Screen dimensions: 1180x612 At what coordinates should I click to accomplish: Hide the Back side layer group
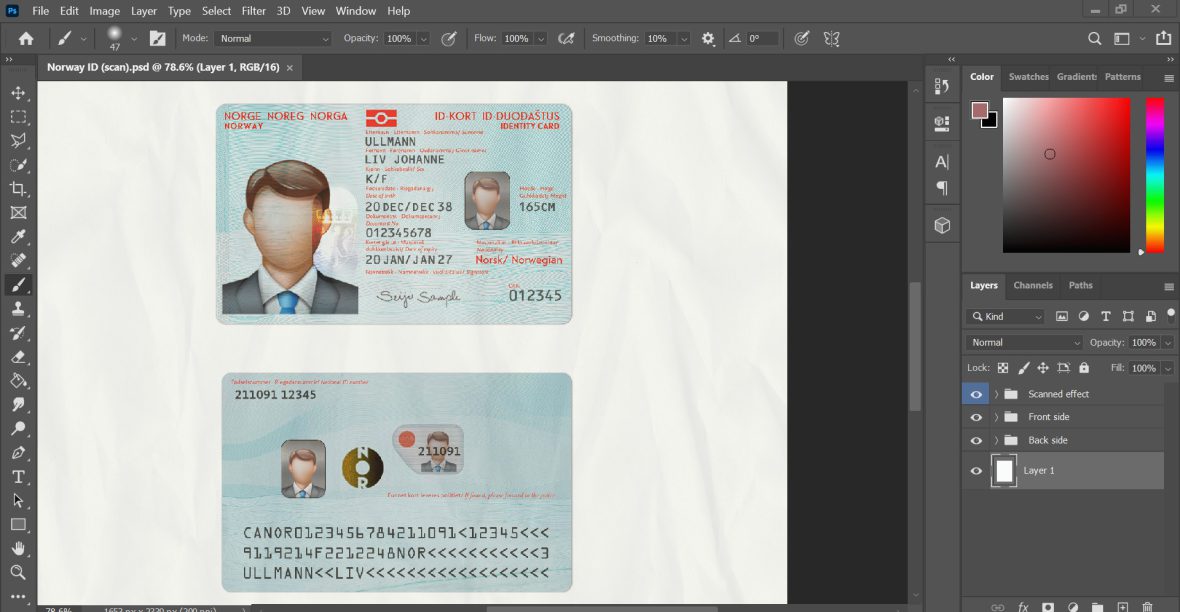click(x=975, y=440)
